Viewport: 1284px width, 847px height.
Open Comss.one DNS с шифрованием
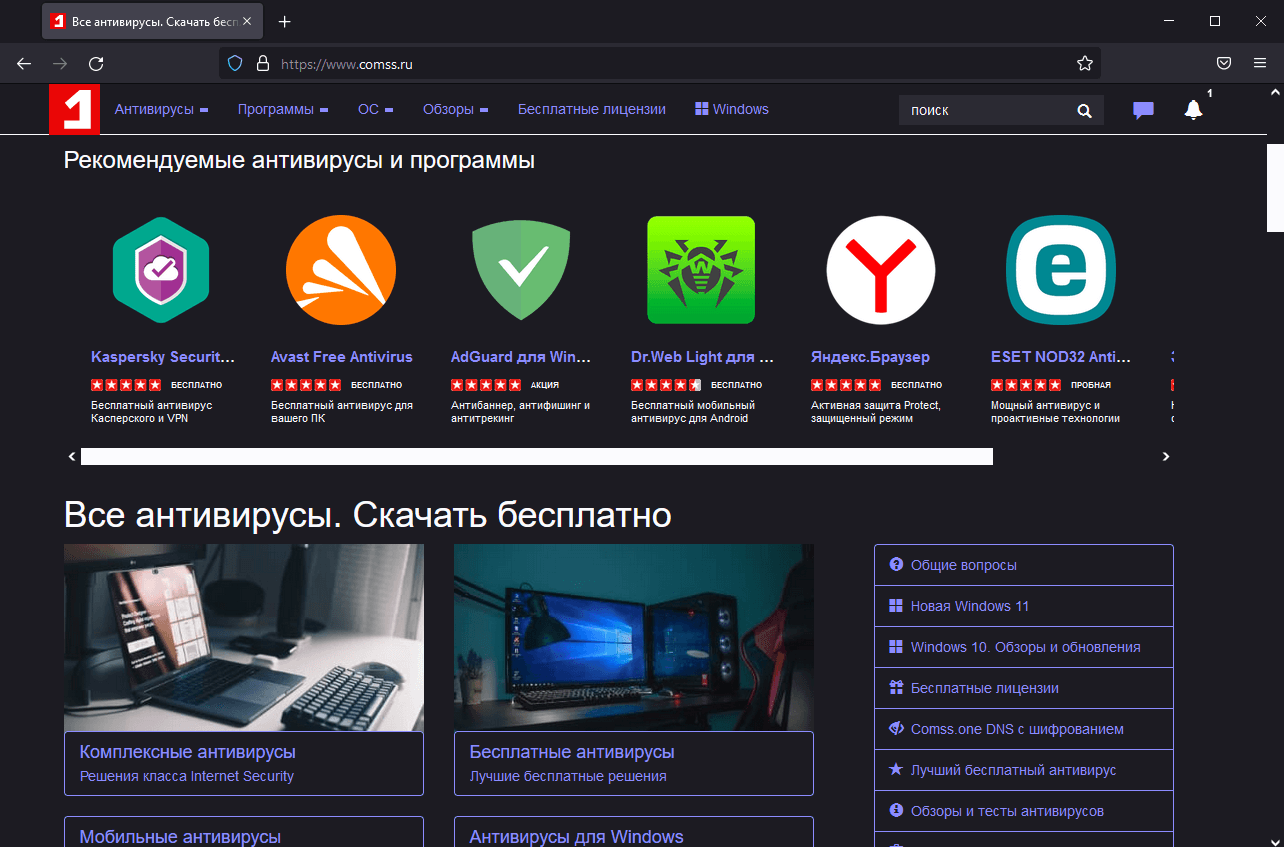[x=1023, y=729]
